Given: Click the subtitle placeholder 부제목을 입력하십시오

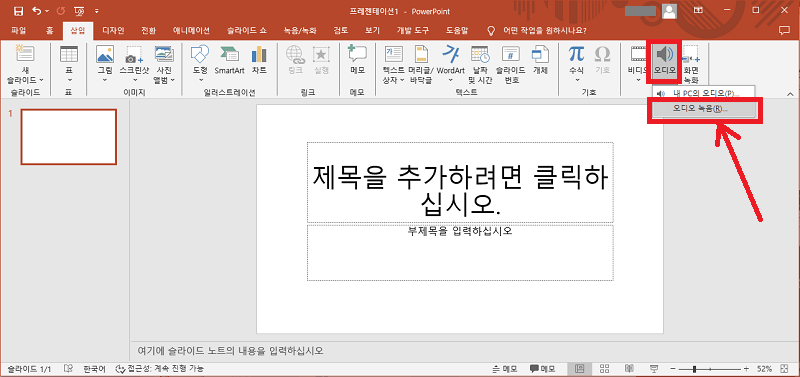Looking at the screenshot, I should pyautogui.click(x=460, y=253).
